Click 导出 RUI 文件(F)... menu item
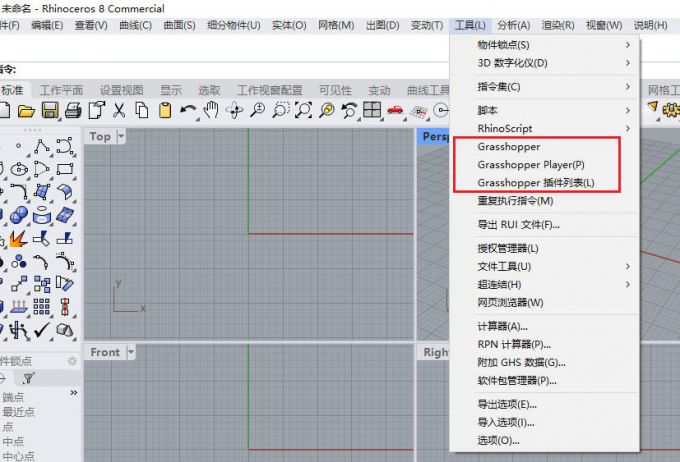Image resolution: width=680 pixels, height=462 pixels. pos(545,225)
